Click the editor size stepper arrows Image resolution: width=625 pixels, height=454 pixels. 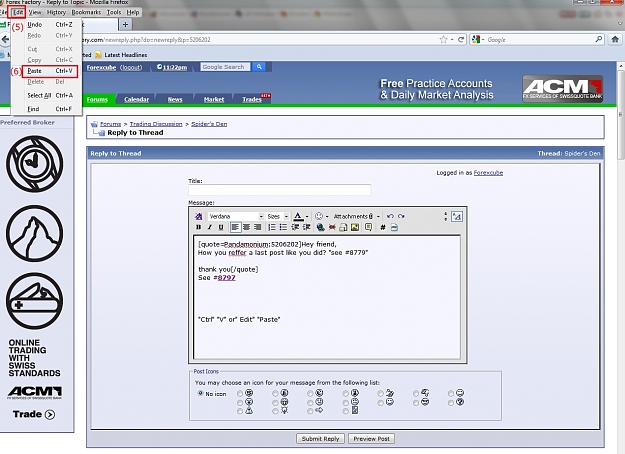coord(446,216)
